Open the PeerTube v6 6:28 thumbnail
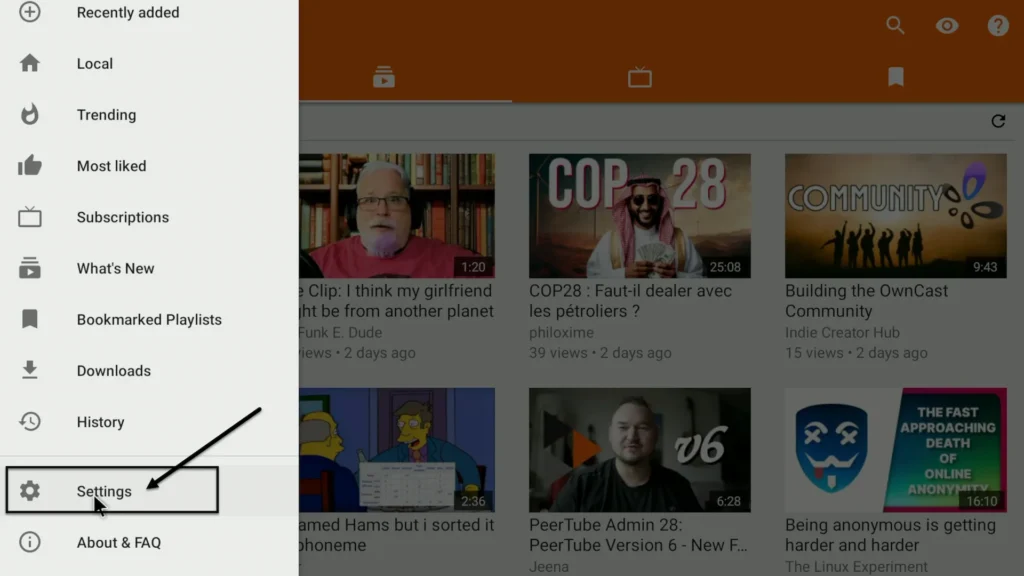 pos(639,450)
